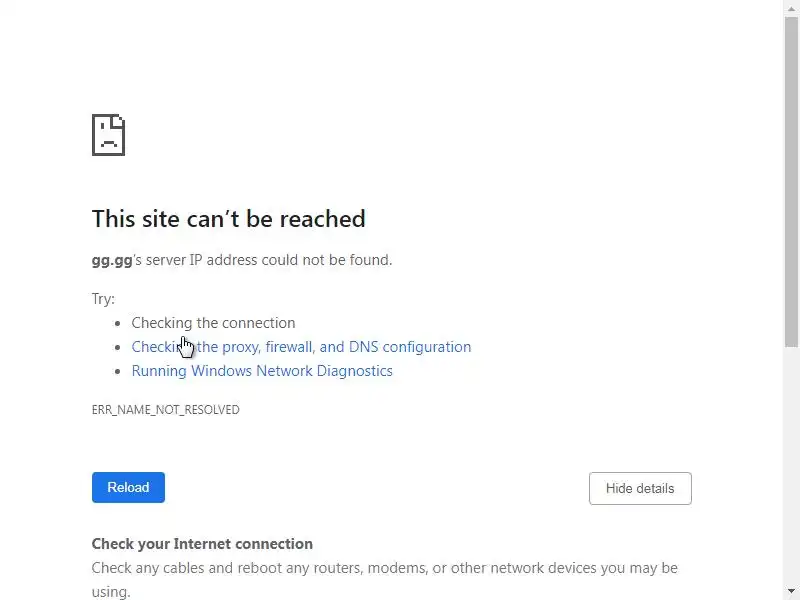Click the 'Checking the connection' list item
The width and height of the screenshot is (800, 600).
[x=213, y=323]
